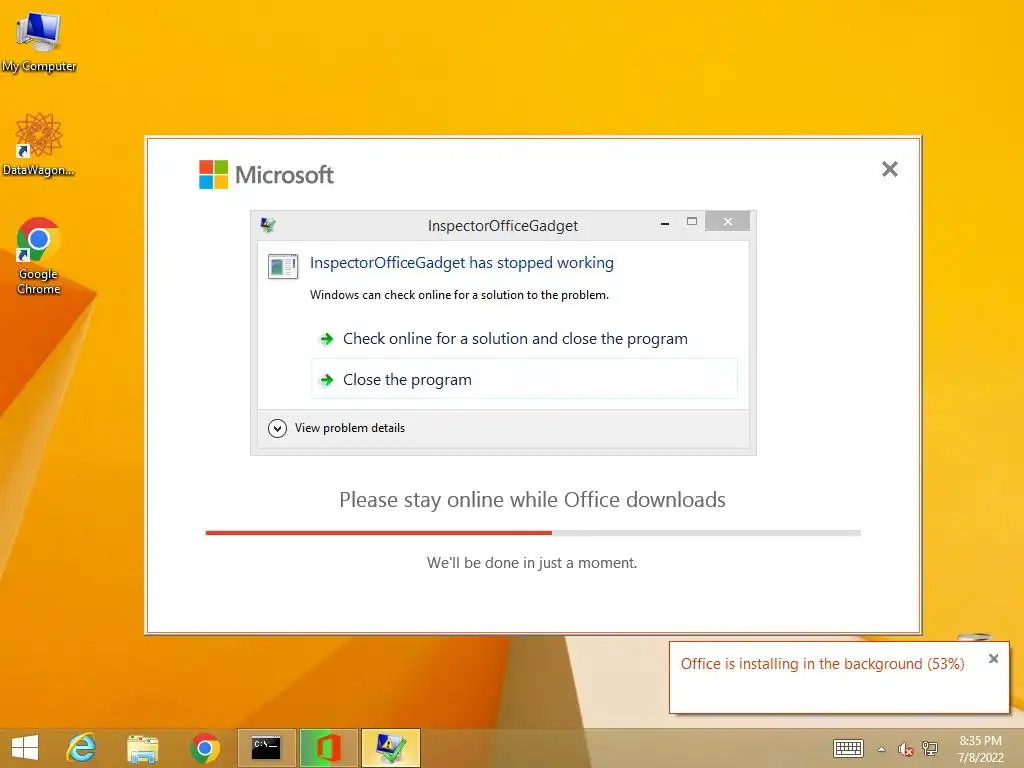This screenshot has height=768, width=1024.
Task: Click the Microsoft logo in installer window
Action: pyautogui.click(x=266, y=174)
